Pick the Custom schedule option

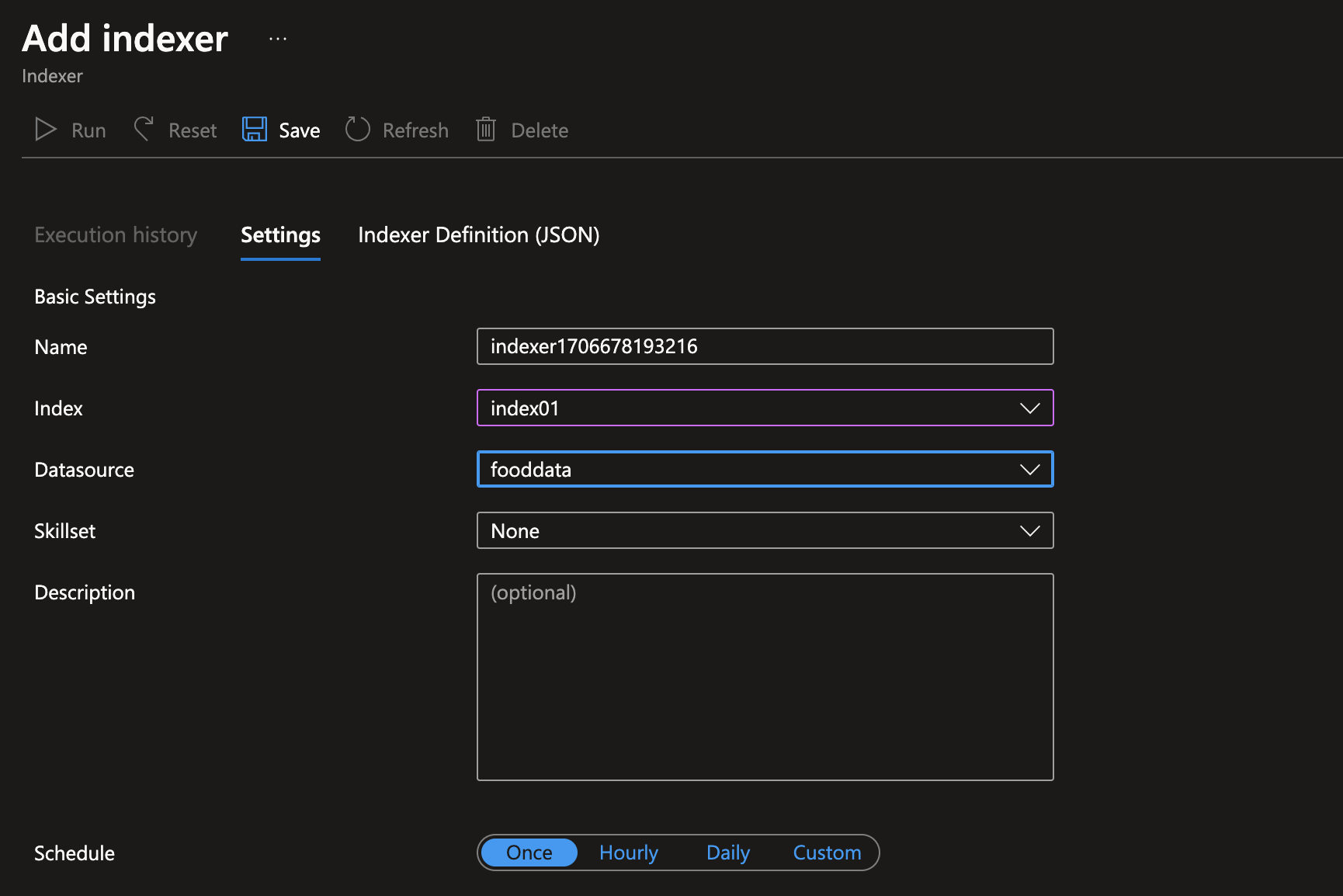pyautogui.click(x=827, y=853)
